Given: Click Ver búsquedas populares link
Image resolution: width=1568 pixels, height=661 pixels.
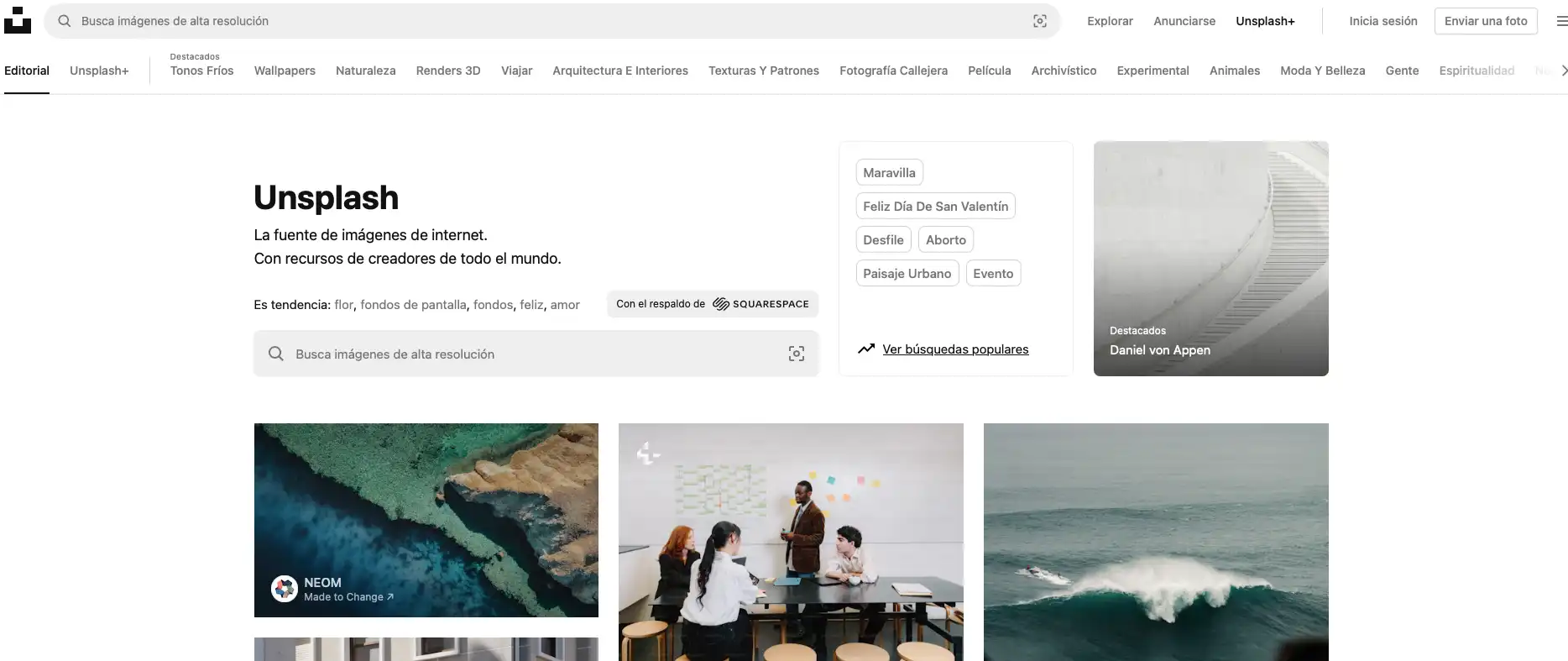Looking at the screenshot, I should pos(955,349).
